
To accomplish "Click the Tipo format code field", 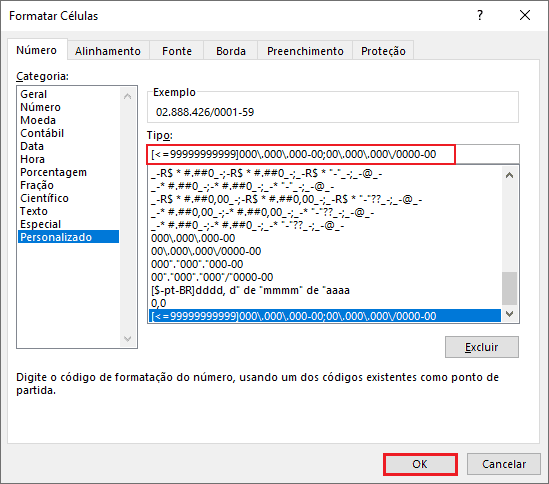I will click(333, 154).
